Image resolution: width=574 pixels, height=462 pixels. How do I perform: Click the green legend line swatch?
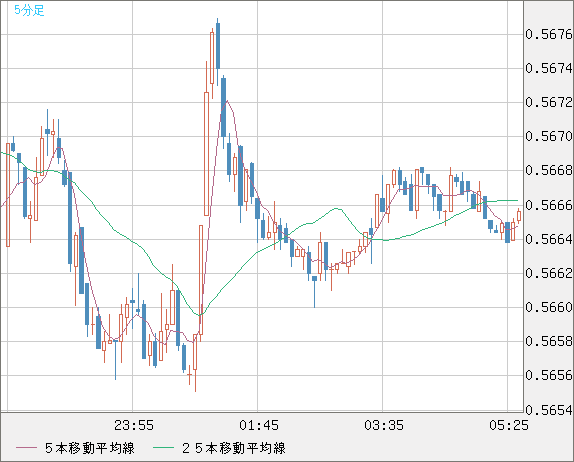click(163, 448)
